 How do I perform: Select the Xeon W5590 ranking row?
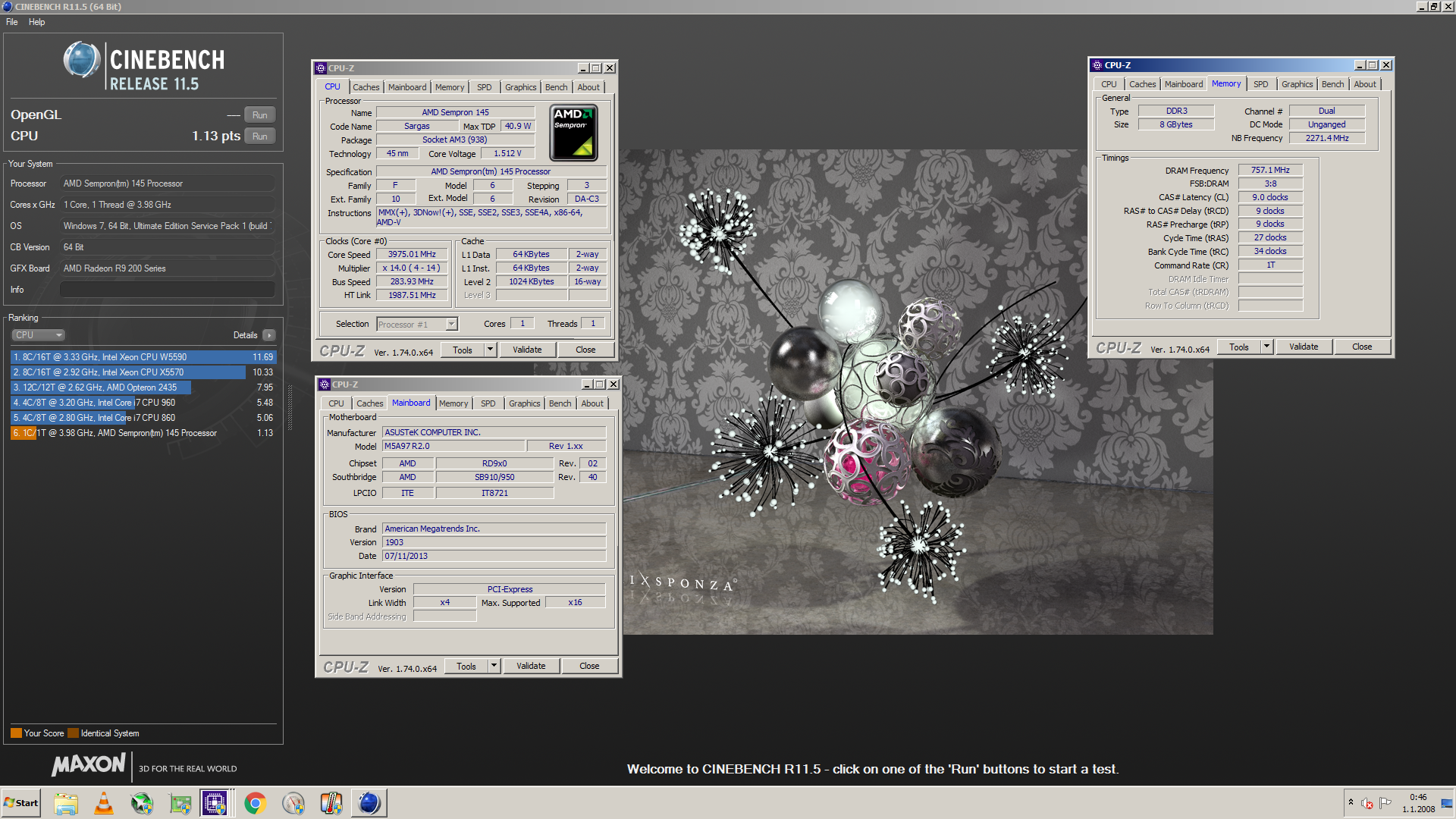pos(143,357)
